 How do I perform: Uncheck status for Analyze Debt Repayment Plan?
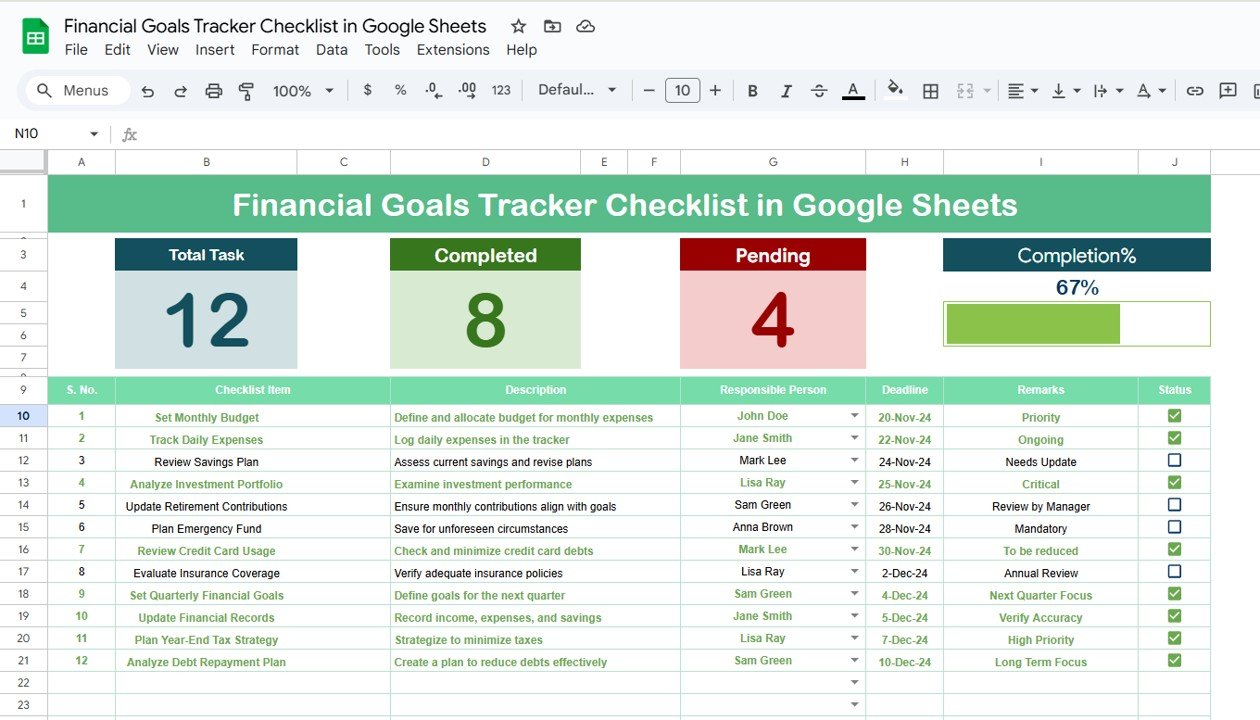(x=1174, y=660)
